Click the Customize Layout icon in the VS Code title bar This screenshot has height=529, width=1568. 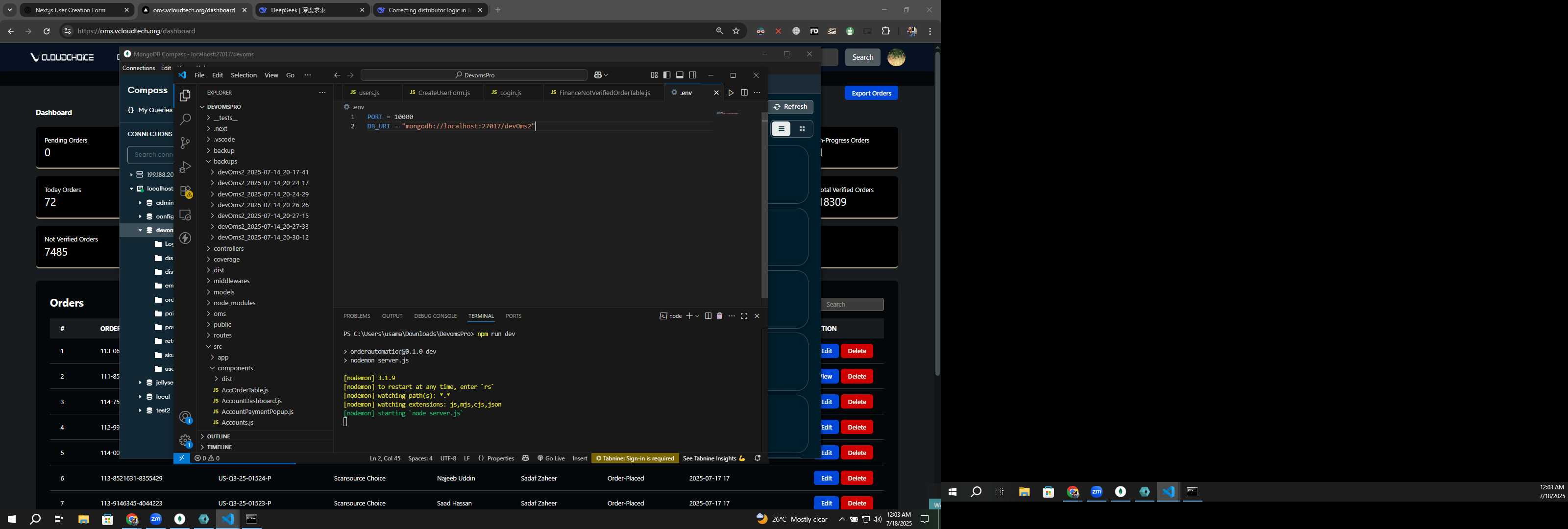tap(654, 75)
